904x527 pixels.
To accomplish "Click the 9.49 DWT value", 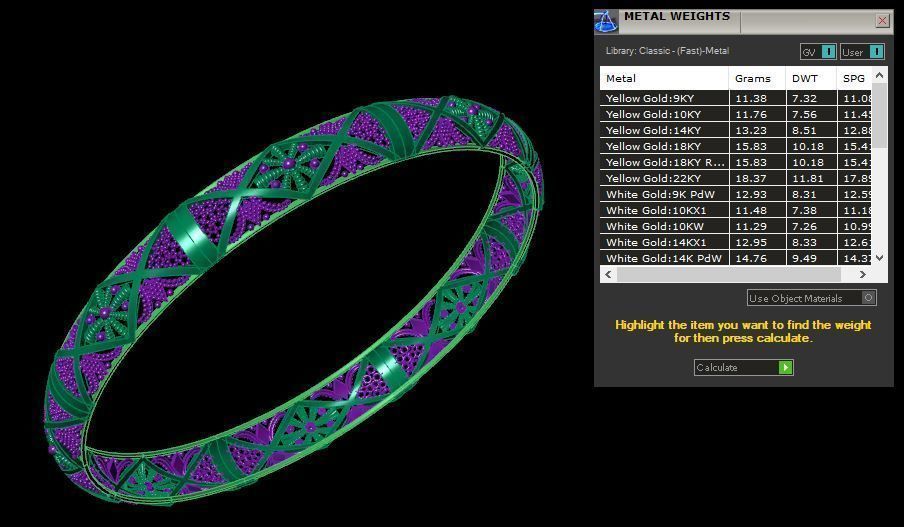I will point(804,259).
